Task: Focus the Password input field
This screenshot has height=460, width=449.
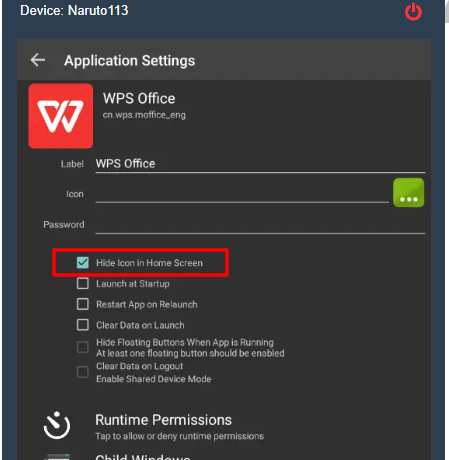Action: click(260, 225)
